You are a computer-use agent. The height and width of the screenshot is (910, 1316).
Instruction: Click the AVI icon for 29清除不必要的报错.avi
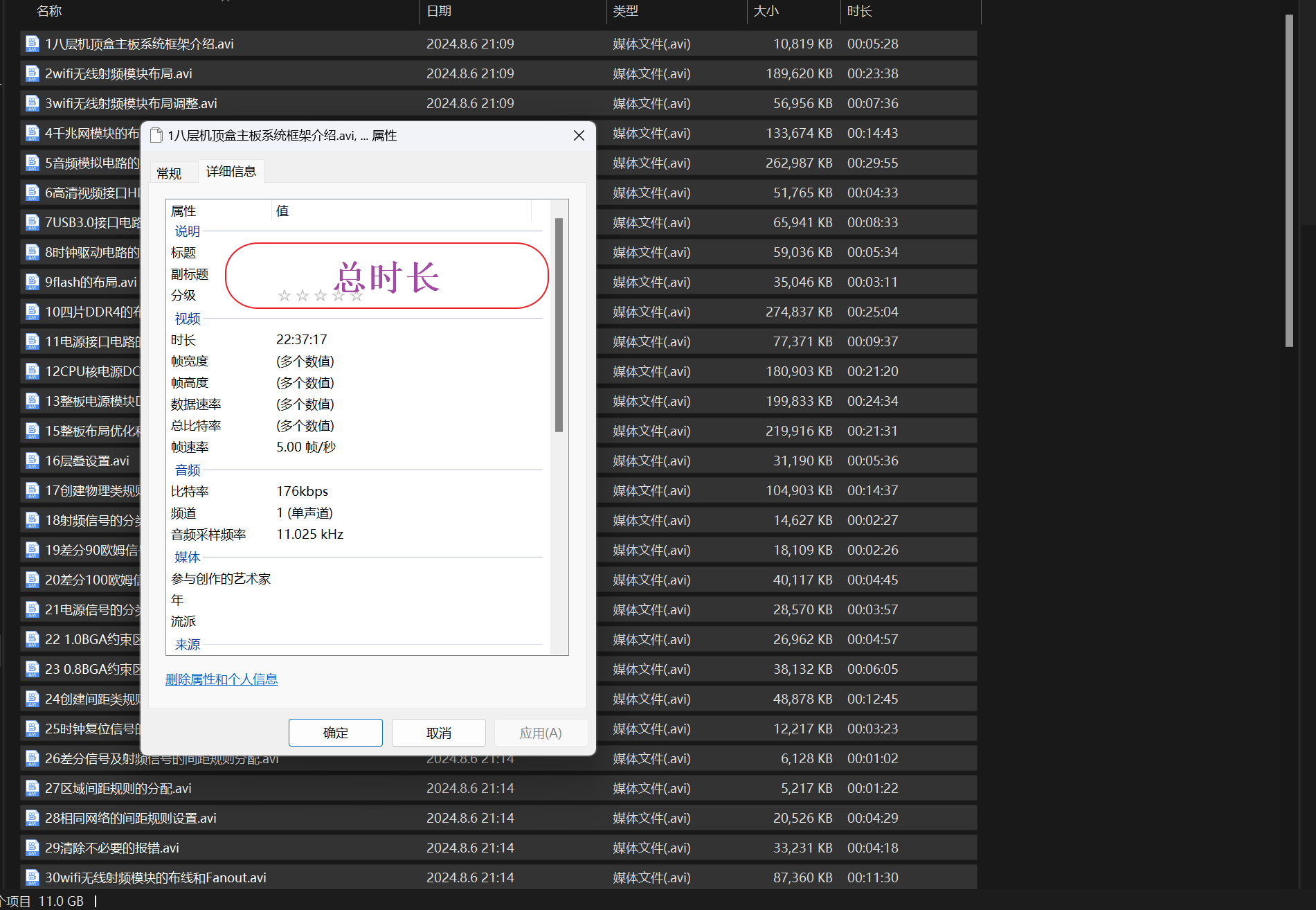32,848
